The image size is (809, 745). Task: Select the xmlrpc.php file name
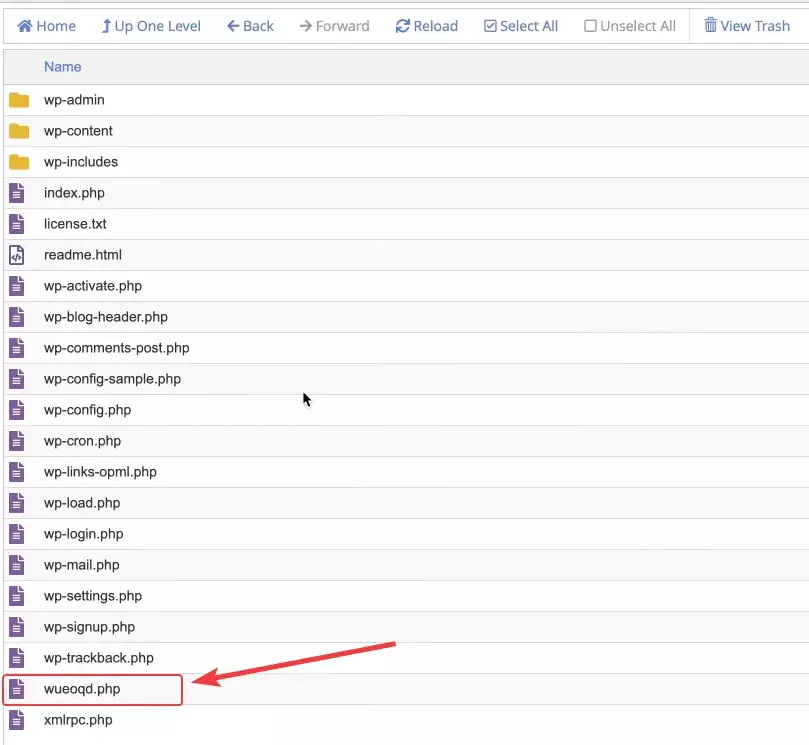[78, 720]
